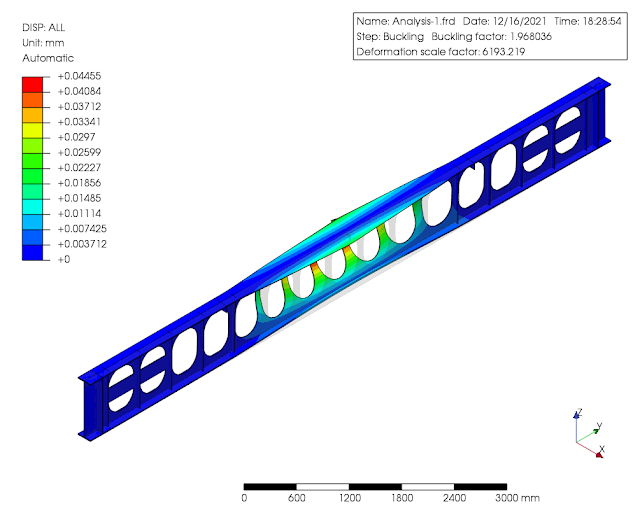Click the scale bar's '2400' label

click(455, 498)
